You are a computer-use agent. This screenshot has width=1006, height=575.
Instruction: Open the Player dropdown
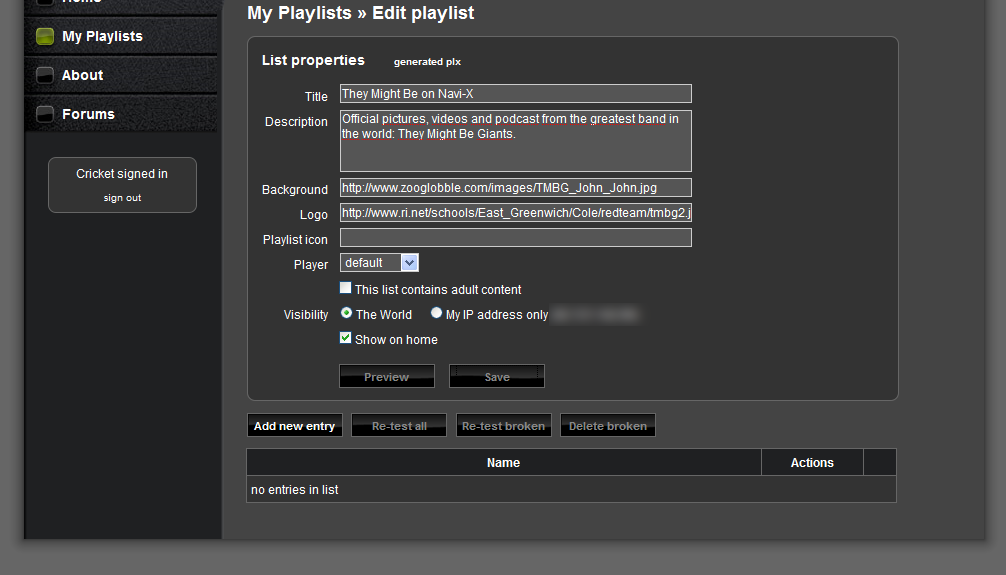coord(379,263)
